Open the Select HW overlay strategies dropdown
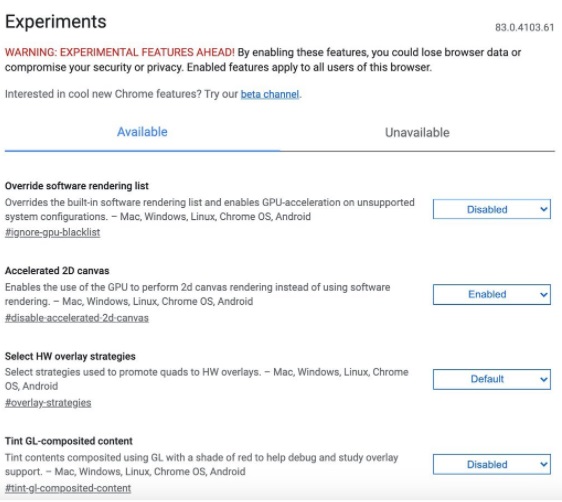 click(491, 379)
